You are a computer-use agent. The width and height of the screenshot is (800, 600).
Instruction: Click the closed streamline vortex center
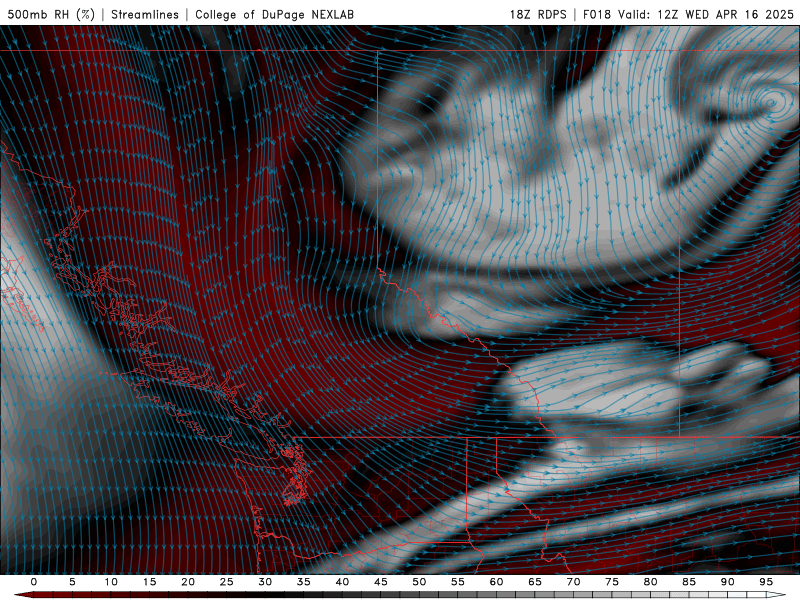(771, 102)
